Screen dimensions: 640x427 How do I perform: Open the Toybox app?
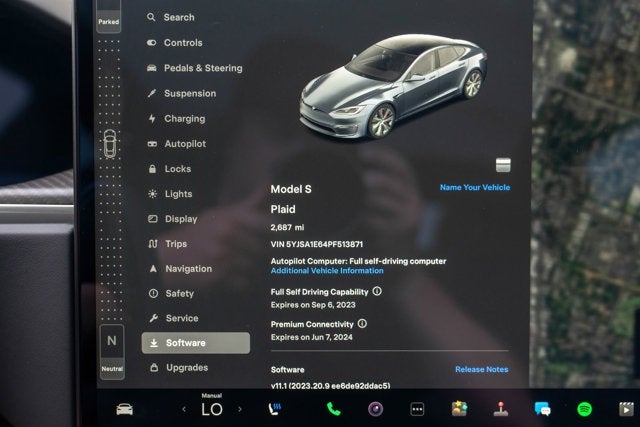pos(459,409)
